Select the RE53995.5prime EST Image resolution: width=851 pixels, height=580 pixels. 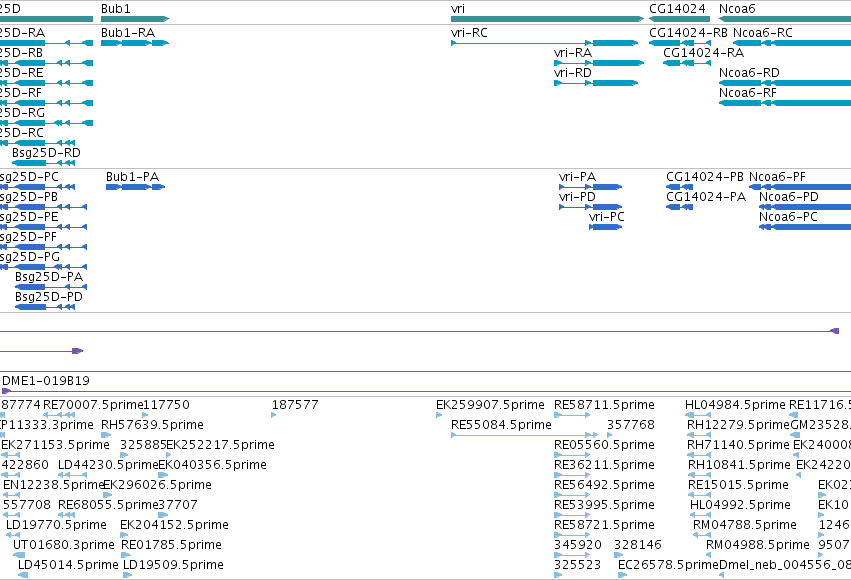click(572, 515)
